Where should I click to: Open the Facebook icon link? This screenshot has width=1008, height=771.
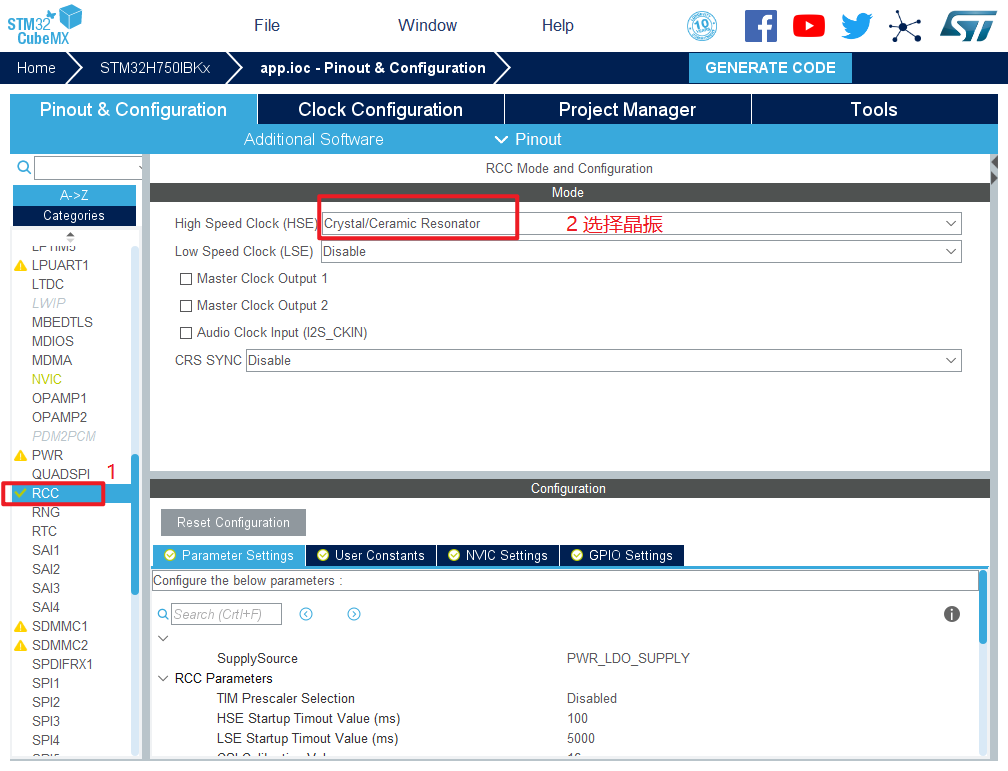click(760, 26)
